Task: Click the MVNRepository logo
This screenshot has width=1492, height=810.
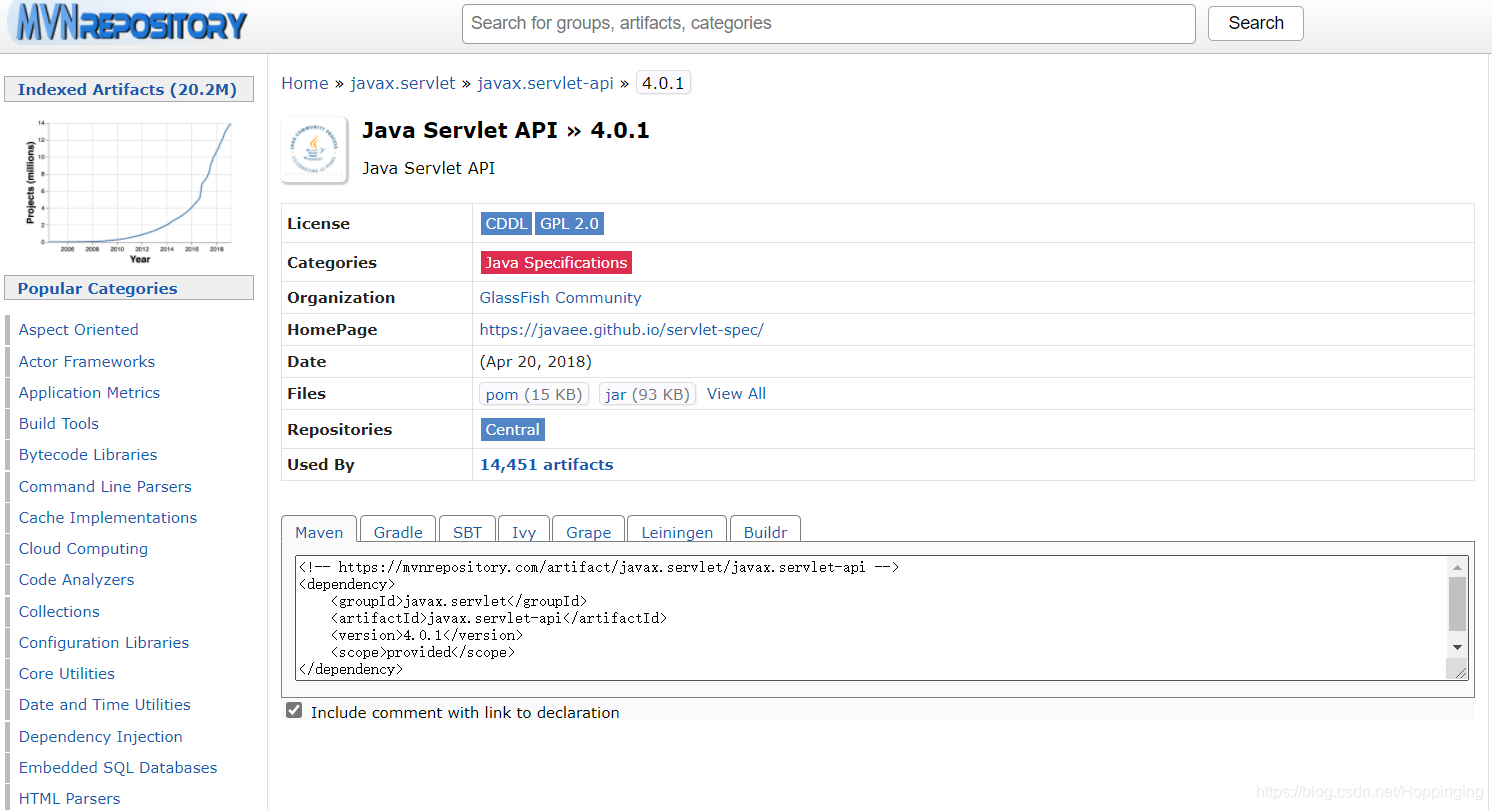Action: pyautogui.click(x=127, y=24)
